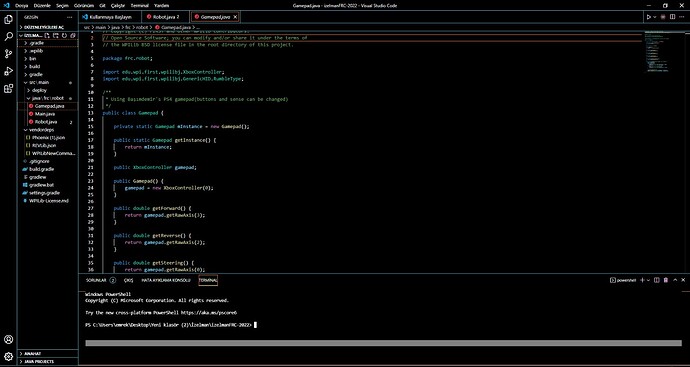Click the code minimap preview

(658, 52)
